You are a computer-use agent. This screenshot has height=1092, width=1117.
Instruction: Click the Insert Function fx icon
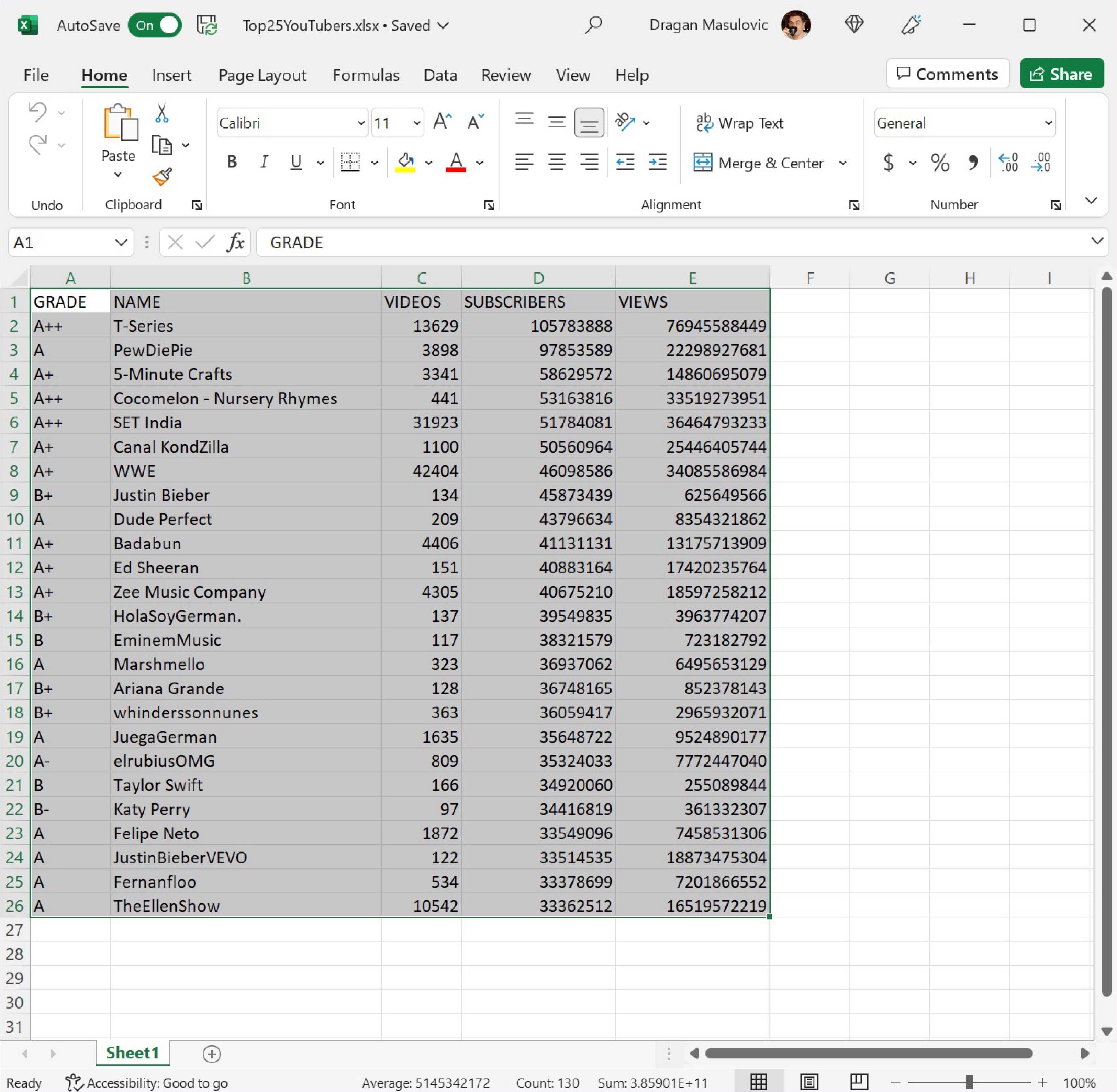pos(235,243)
